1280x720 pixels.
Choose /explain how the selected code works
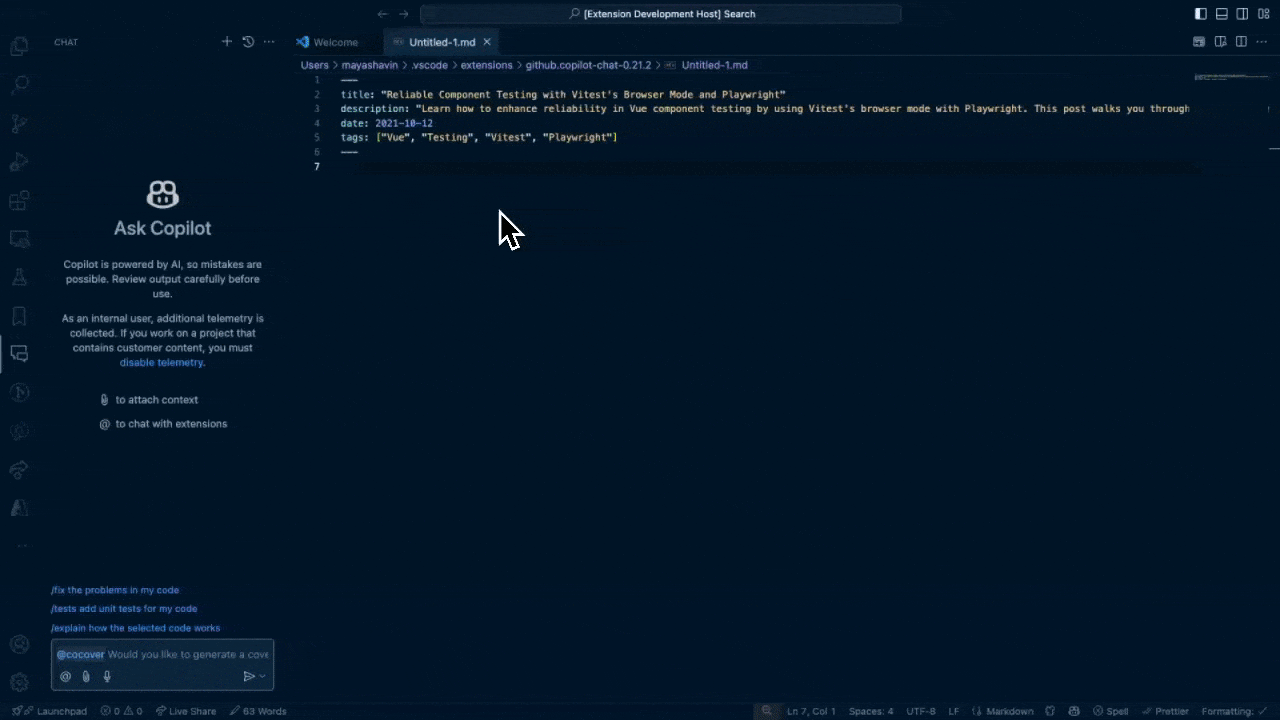tap(135, 628)
